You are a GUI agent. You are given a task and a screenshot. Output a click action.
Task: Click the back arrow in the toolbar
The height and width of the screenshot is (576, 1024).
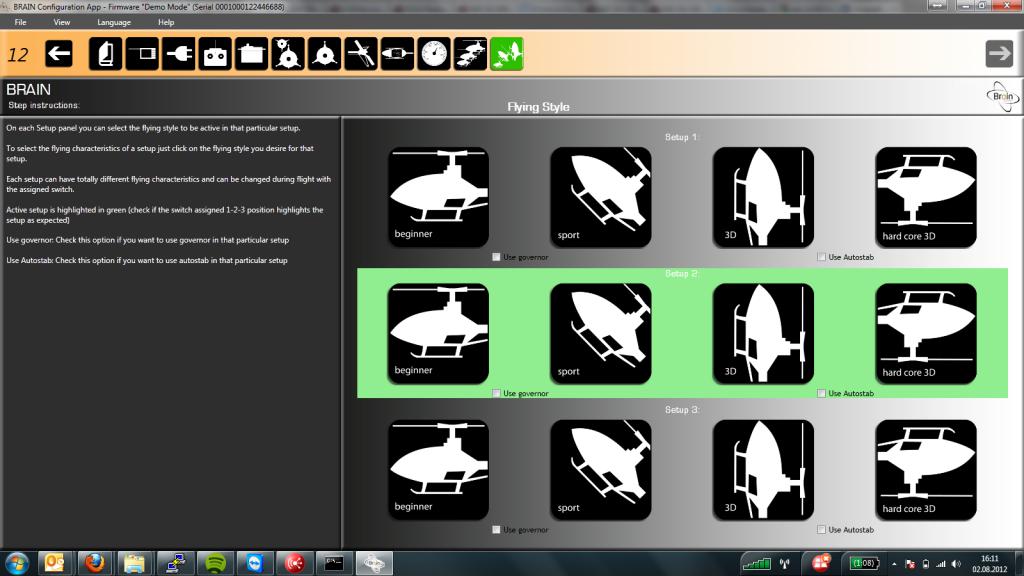click(59, 54)
